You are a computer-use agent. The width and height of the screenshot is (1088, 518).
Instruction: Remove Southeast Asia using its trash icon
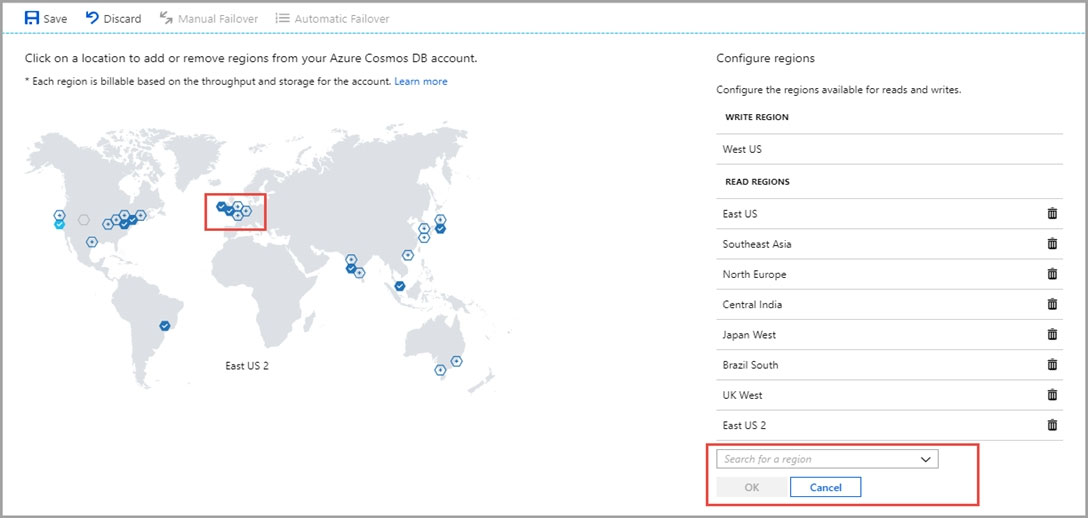coord(1052,243)
